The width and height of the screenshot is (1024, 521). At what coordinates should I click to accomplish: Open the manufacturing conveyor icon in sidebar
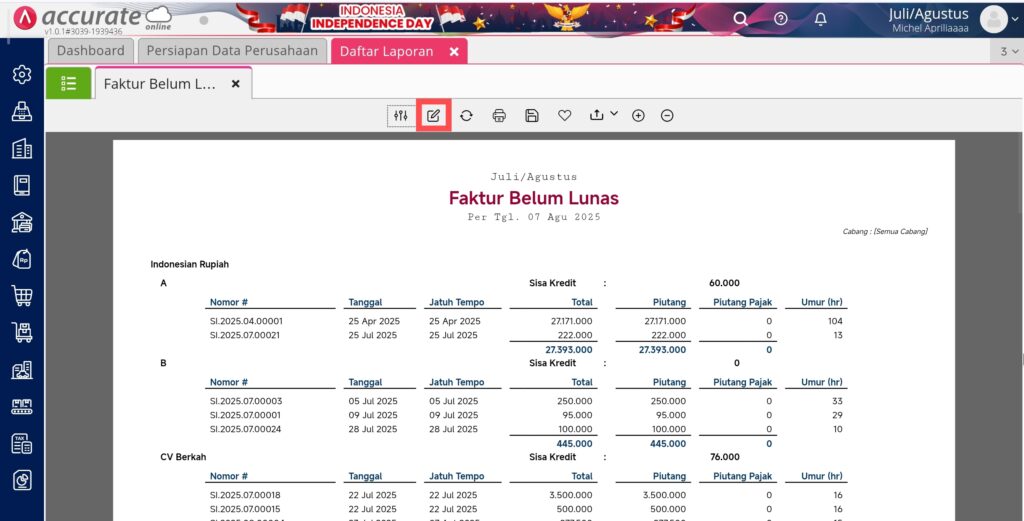tap(22, 407)
